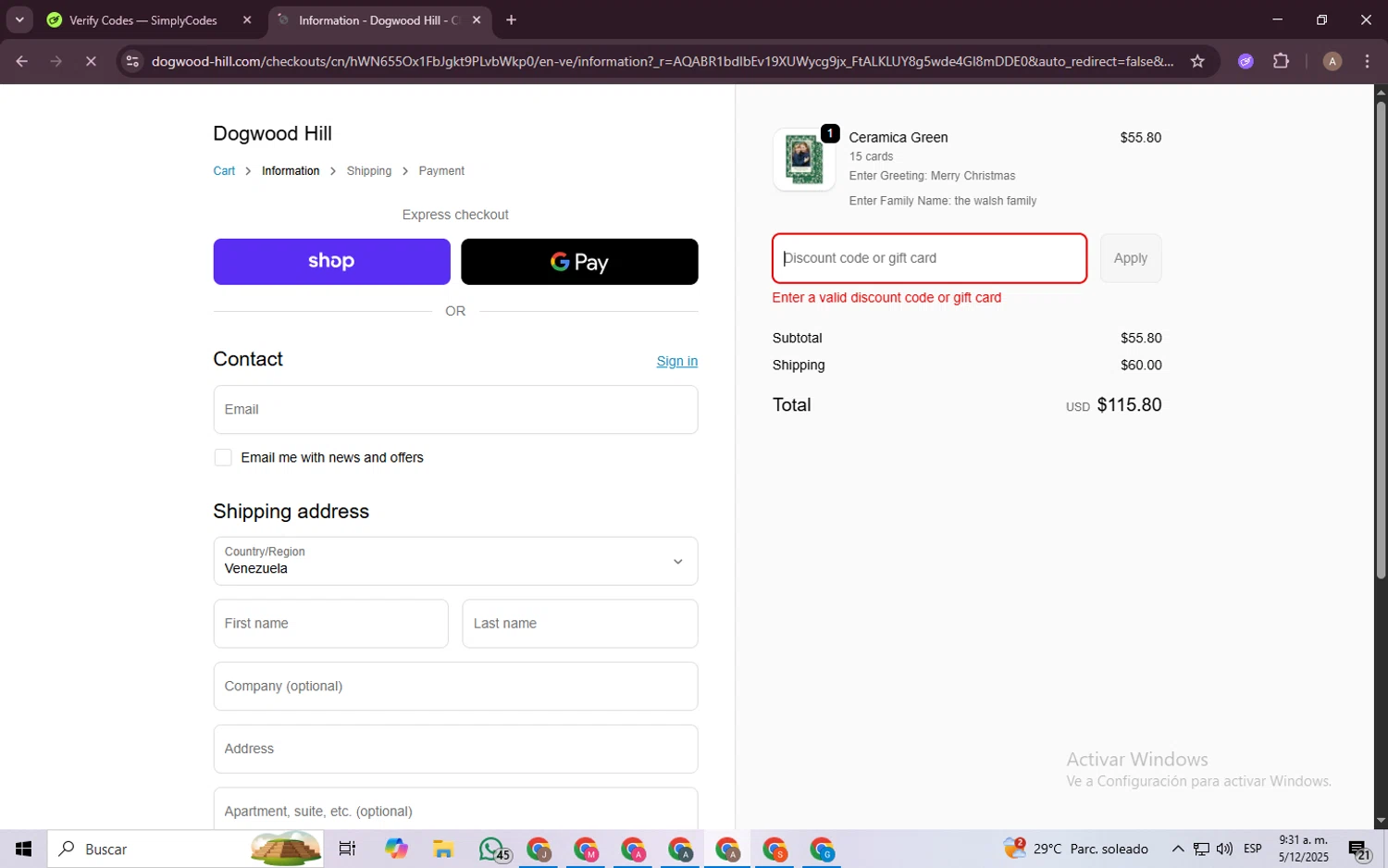Image resolution: width=1388 pixels, height=868 pixels.
Task: Focus the Apartment, suite, etc. field
Action: pyautogui.click(x=455, y=809)
